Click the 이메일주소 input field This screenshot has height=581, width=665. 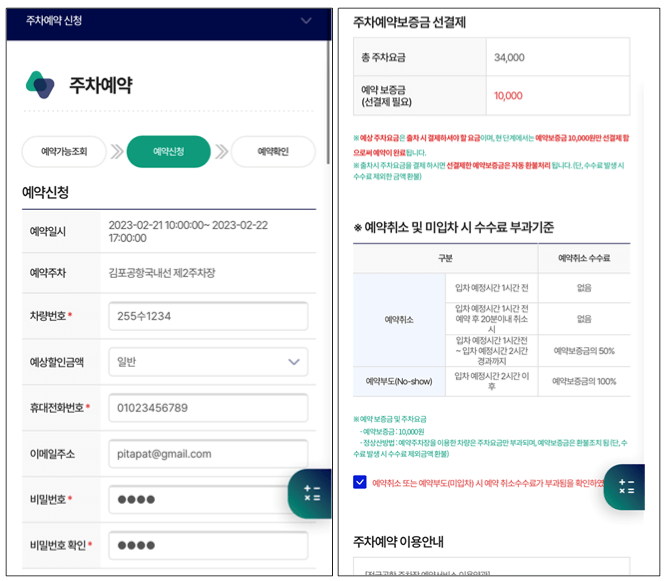(208, 453)
